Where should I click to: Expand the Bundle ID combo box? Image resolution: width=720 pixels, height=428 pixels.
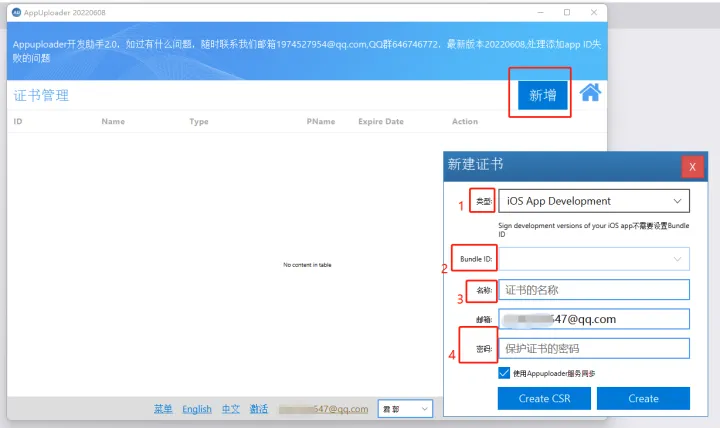(594, 259)
